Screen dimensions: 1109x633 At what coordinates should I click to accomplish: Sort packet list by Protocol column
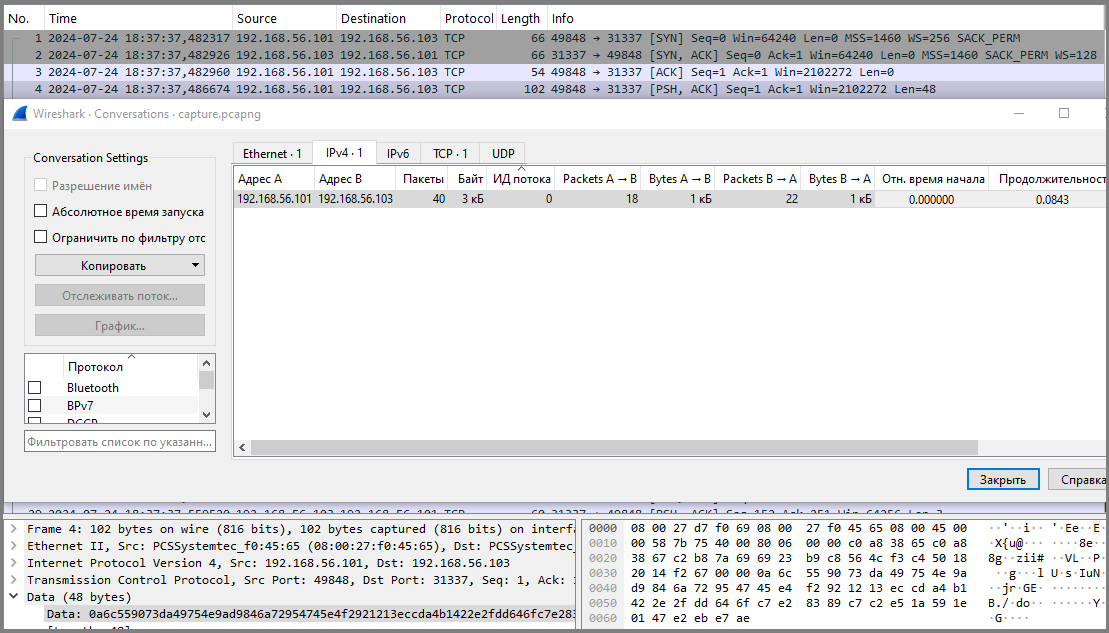point(469,18)
